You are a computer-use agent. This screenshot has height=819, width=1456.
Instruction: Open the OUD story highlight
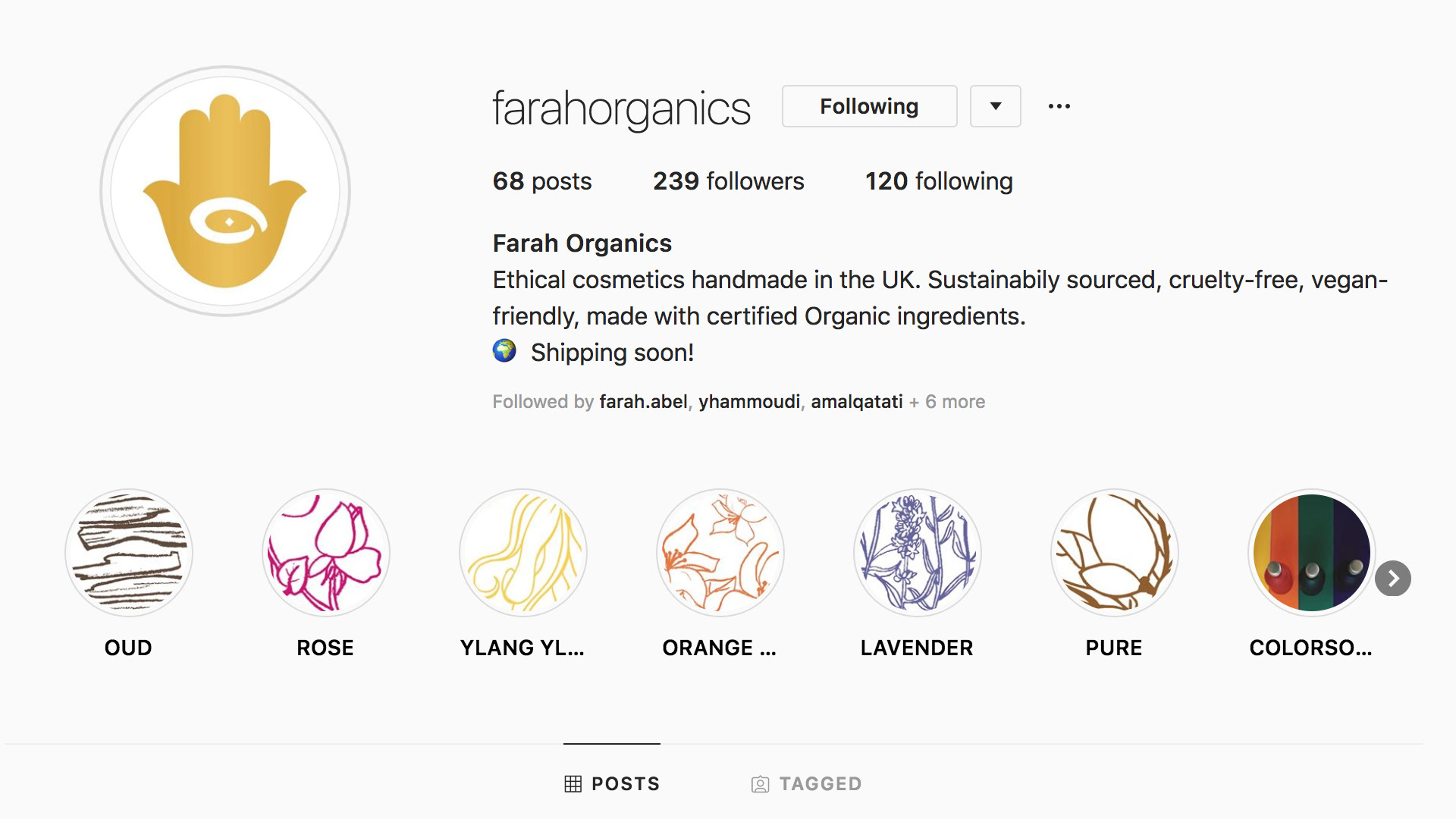(128, 553)
